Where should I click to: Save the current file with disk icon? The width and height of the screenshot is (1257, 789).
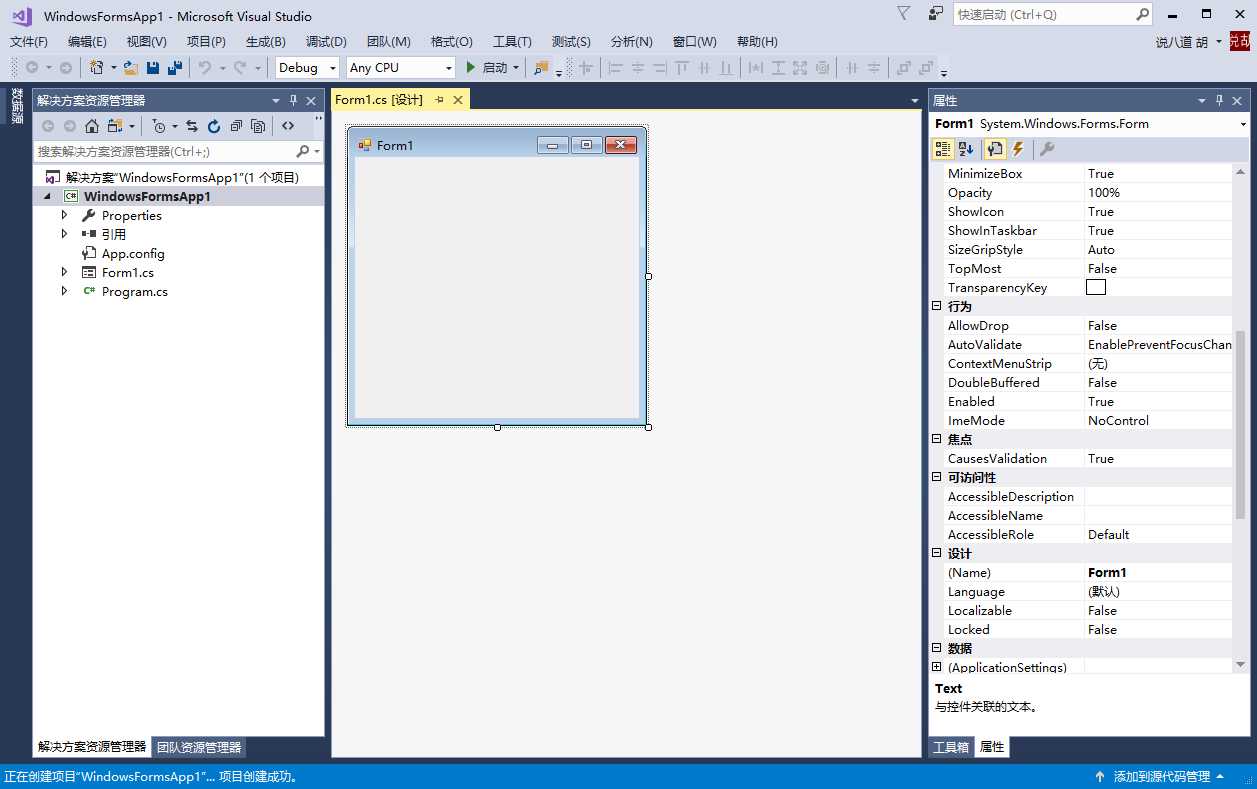click(x=153, y=67)
